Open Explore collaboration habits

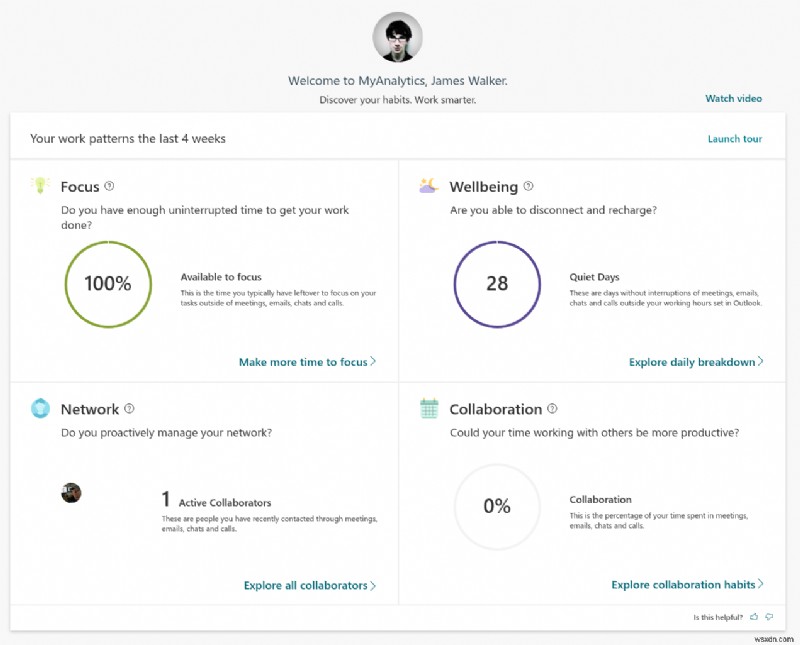tap(687, 584)
